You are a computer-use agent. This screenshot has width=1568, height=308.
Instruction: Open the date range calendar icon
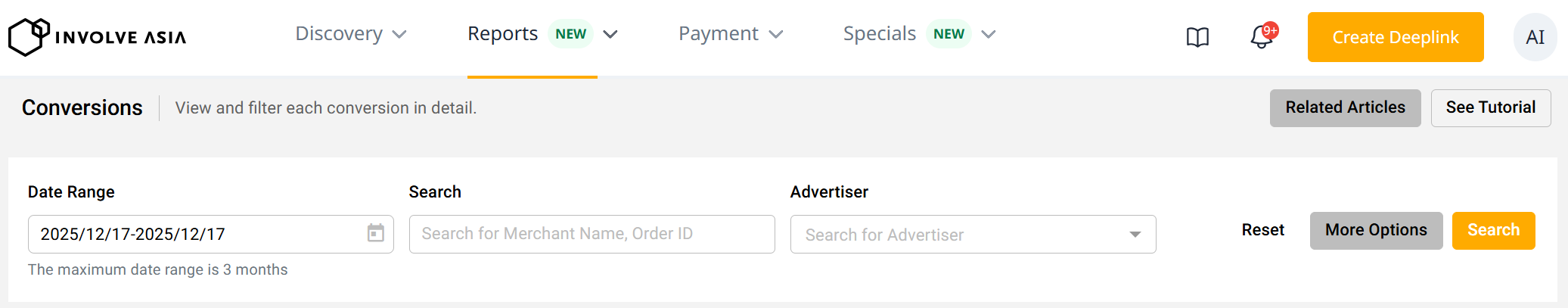point(376,233)
